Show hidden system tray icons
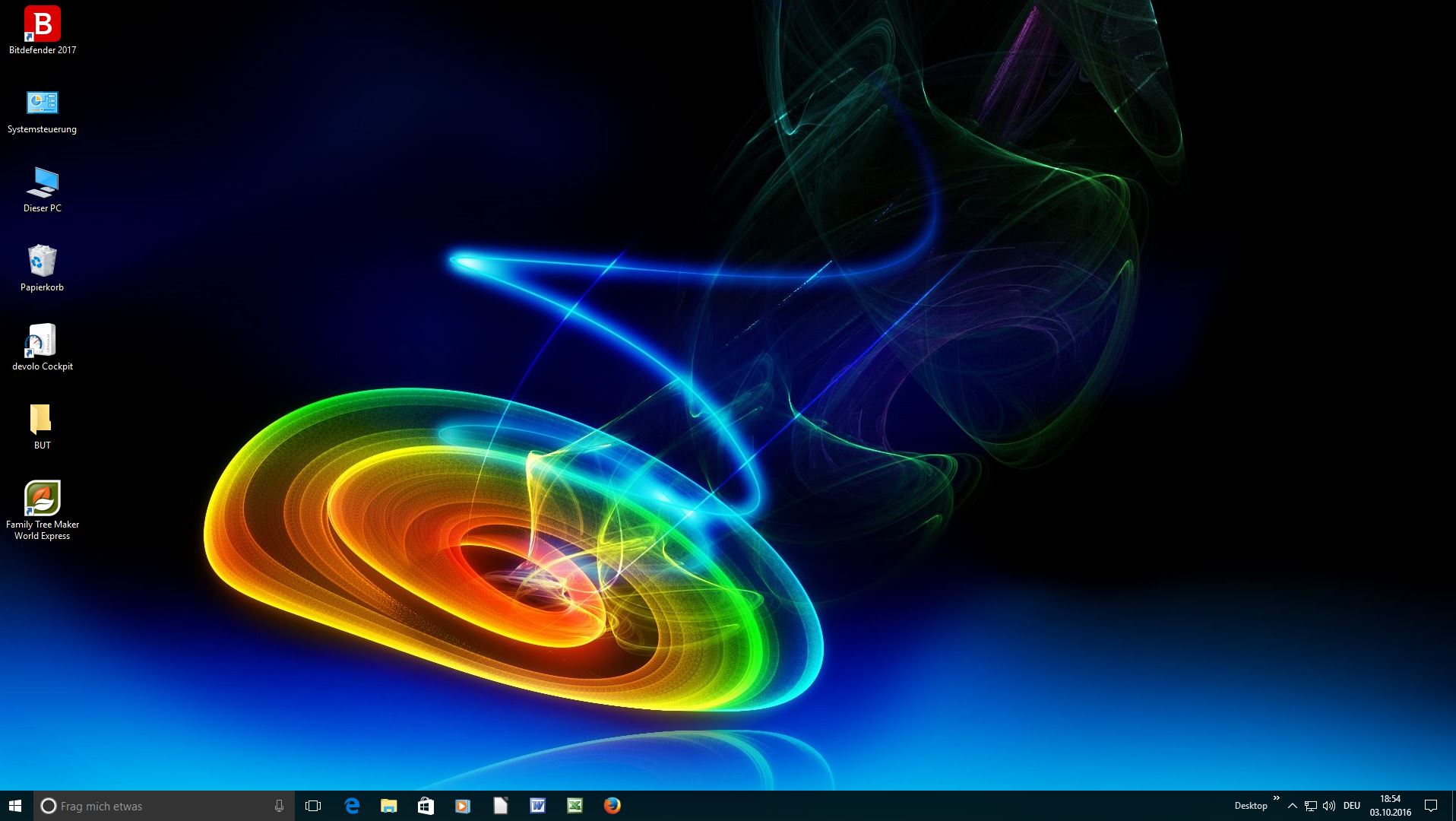 [1292, 806]
